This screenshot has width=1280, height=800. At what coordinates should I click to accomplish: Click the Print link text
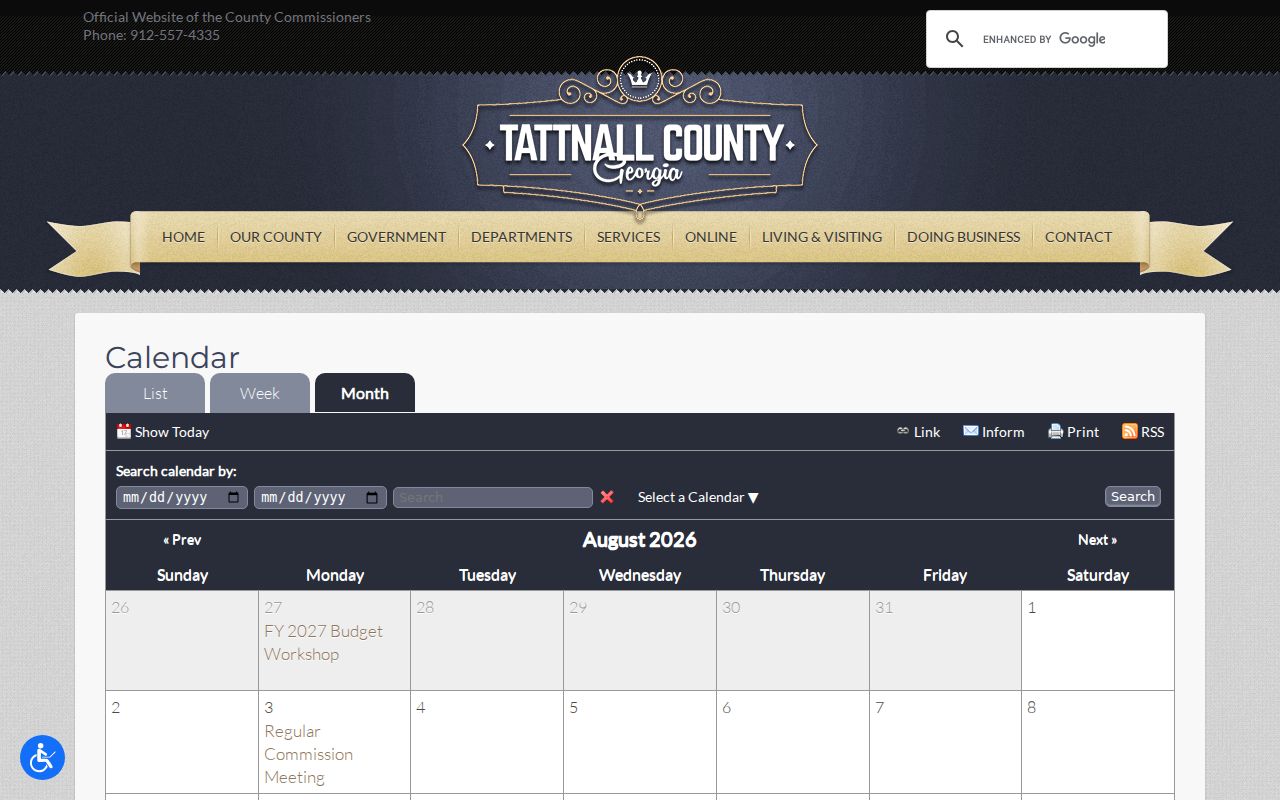click(1083, 432)
